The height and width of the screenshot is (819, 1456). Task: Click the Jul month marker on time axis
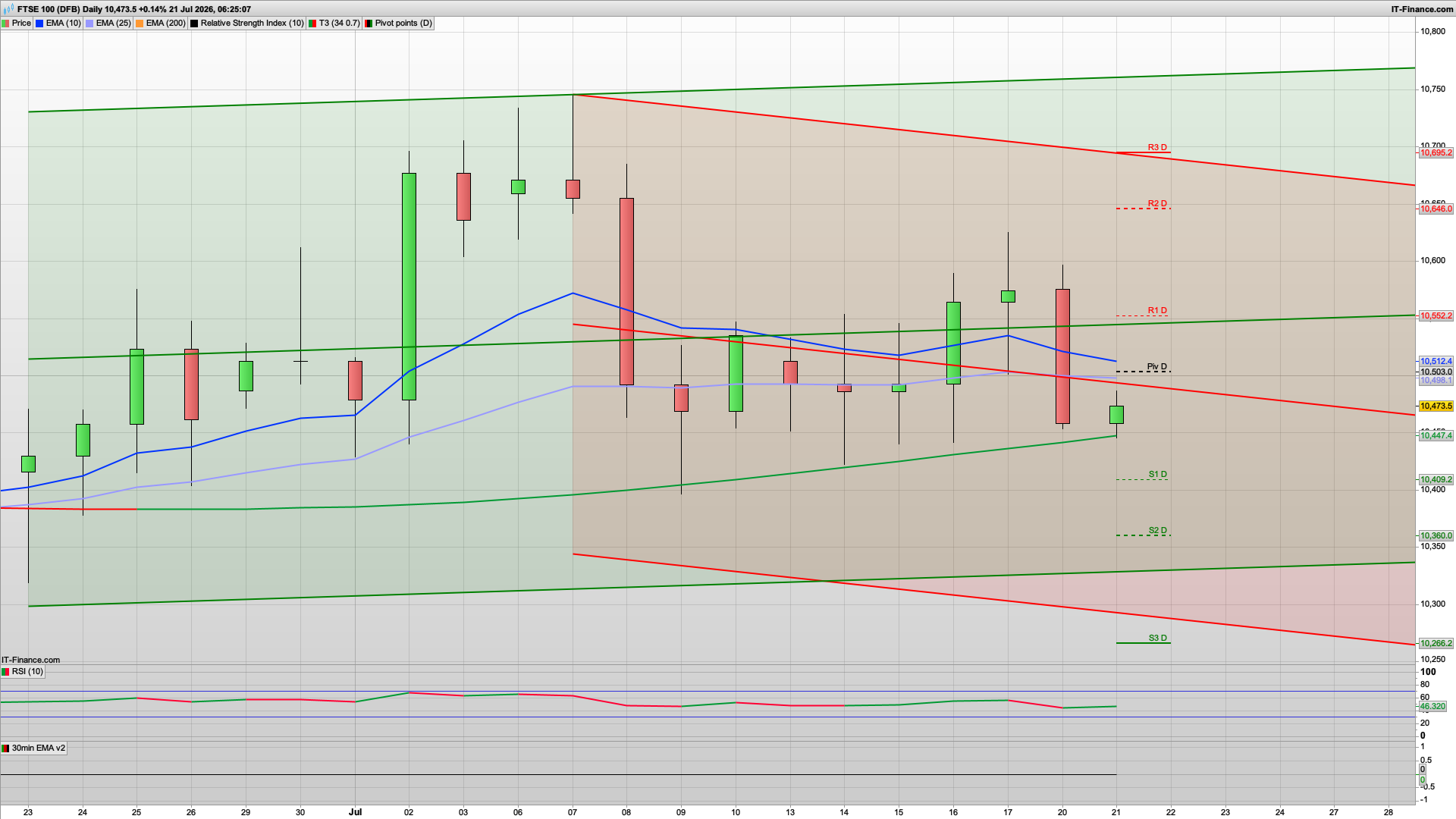pyautogui.click(x=355, y=812)
